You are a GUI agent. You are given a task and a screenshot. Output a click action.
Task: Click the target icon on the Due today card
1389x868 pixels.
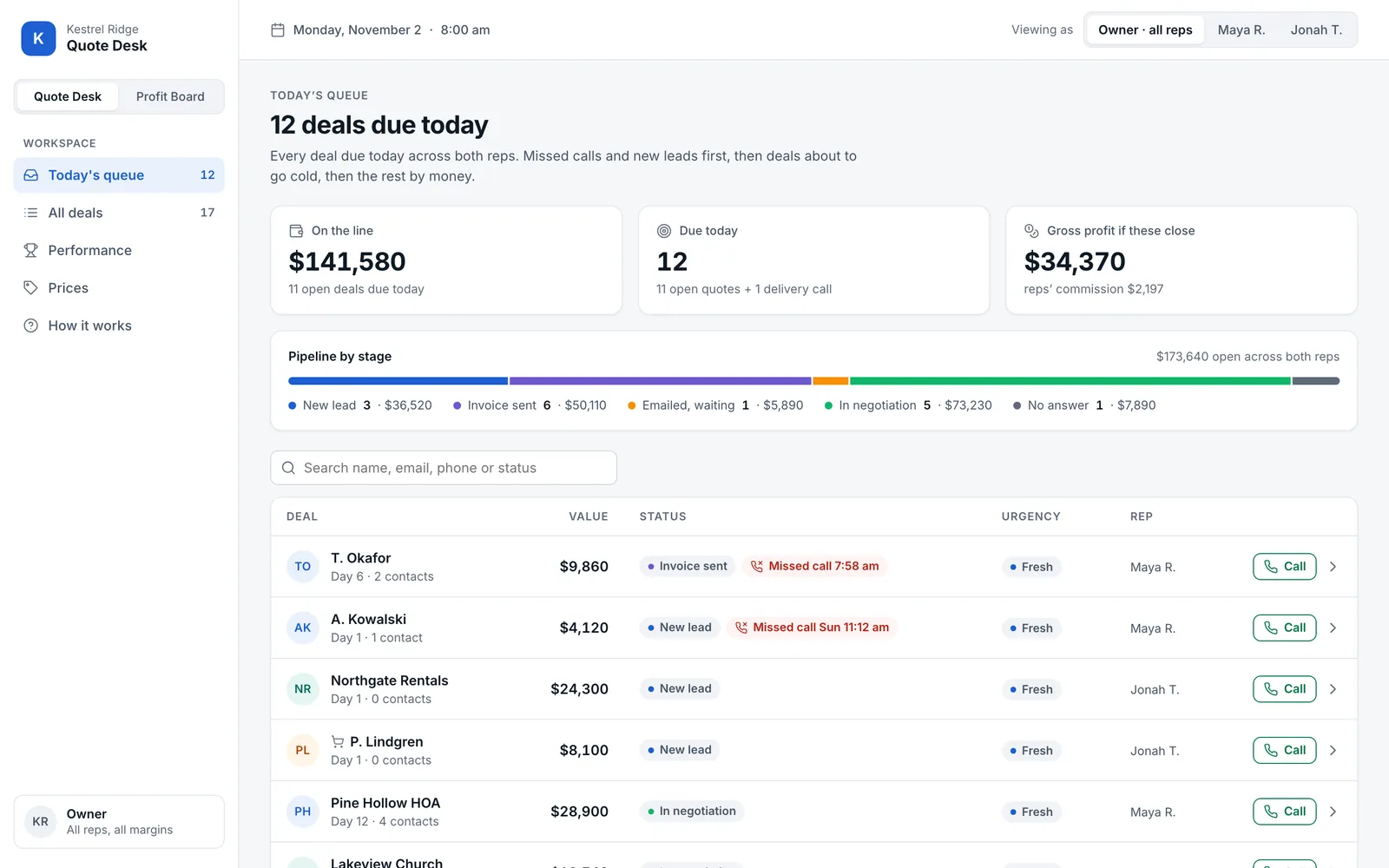coord(664,231)
